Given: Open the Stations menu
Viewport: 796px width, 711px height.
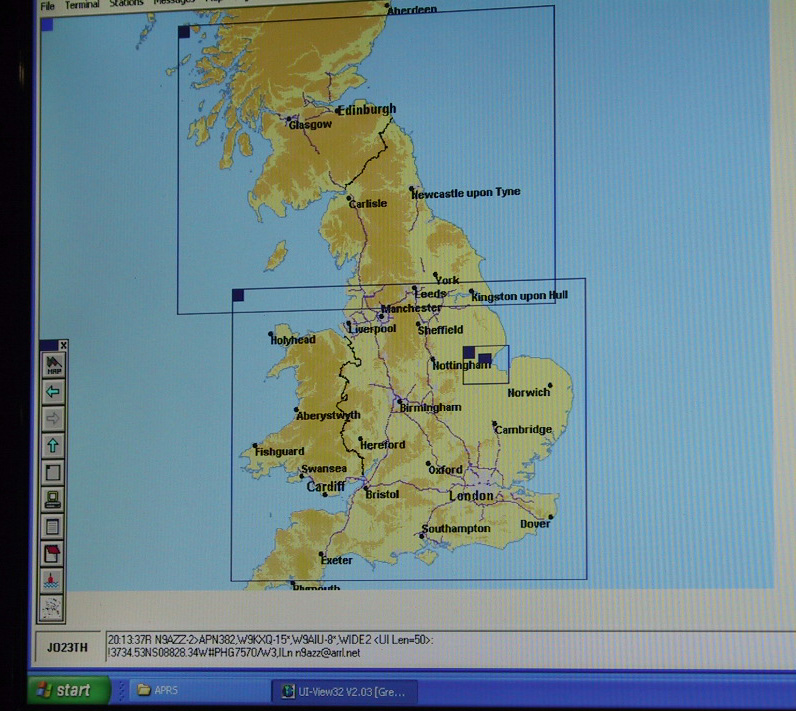Looking at the screenshot, I should tap(126, 4).
